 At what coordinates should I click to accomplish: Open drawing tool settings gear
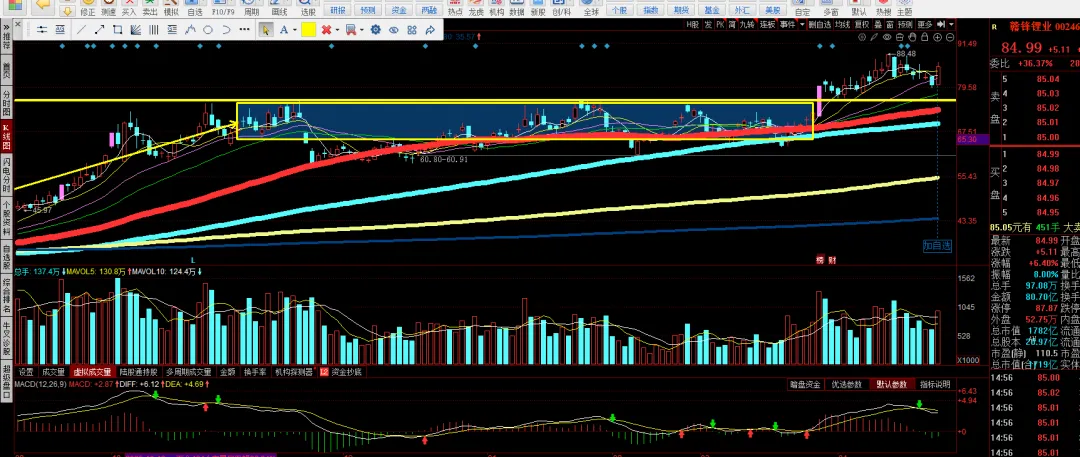coord(375,30)
